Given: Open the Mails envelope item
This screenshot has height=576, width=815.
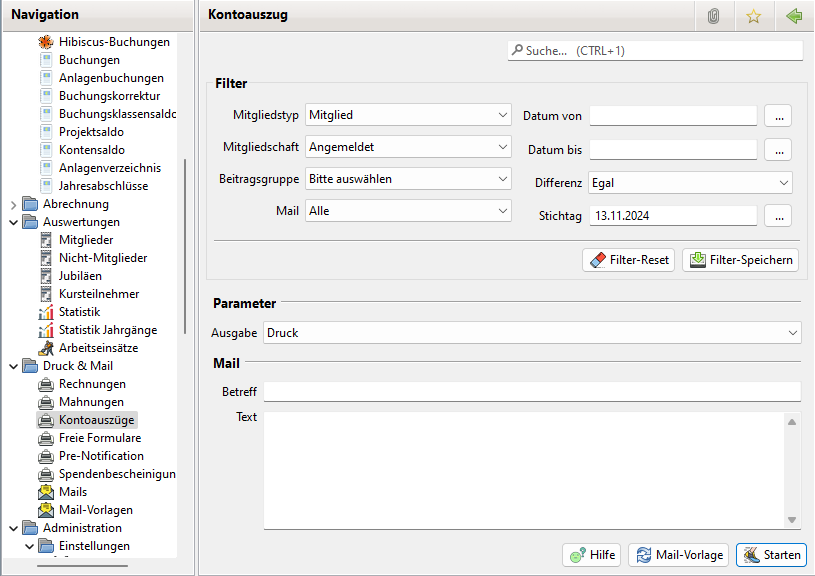Looking at the screenshot, I should [x=72, y=492].
